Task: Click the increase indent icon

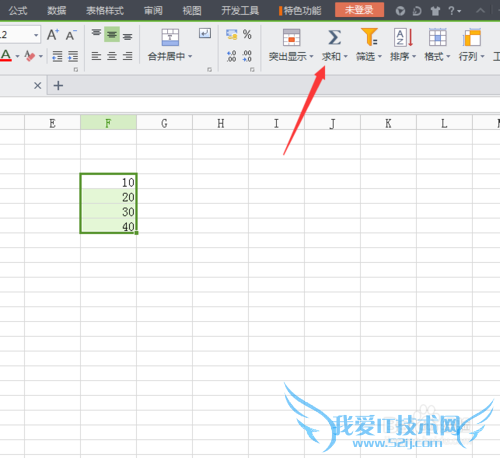Action: point(73,56)
